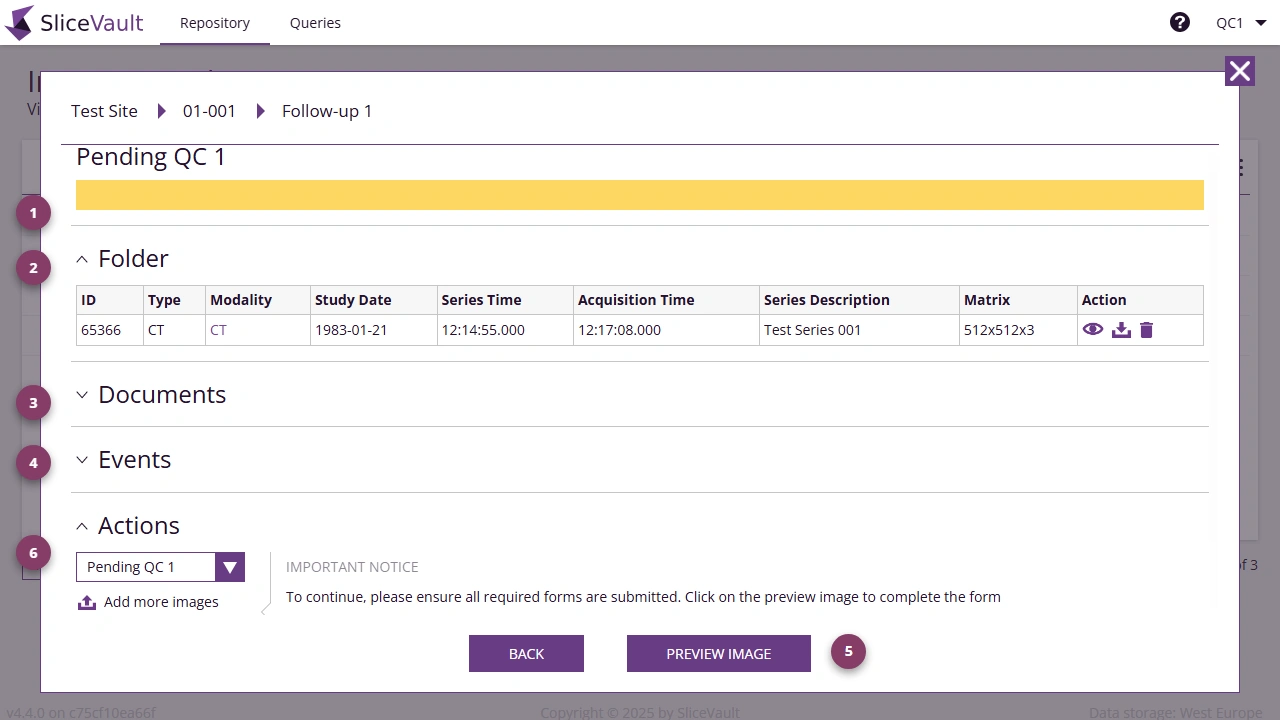The height and width of the screenshot is (720, 1280).
Task: Expand the Events section
Action: 82,460
